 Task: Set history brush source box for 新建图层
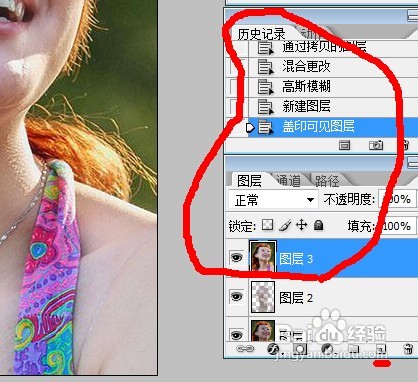(237, 107)
